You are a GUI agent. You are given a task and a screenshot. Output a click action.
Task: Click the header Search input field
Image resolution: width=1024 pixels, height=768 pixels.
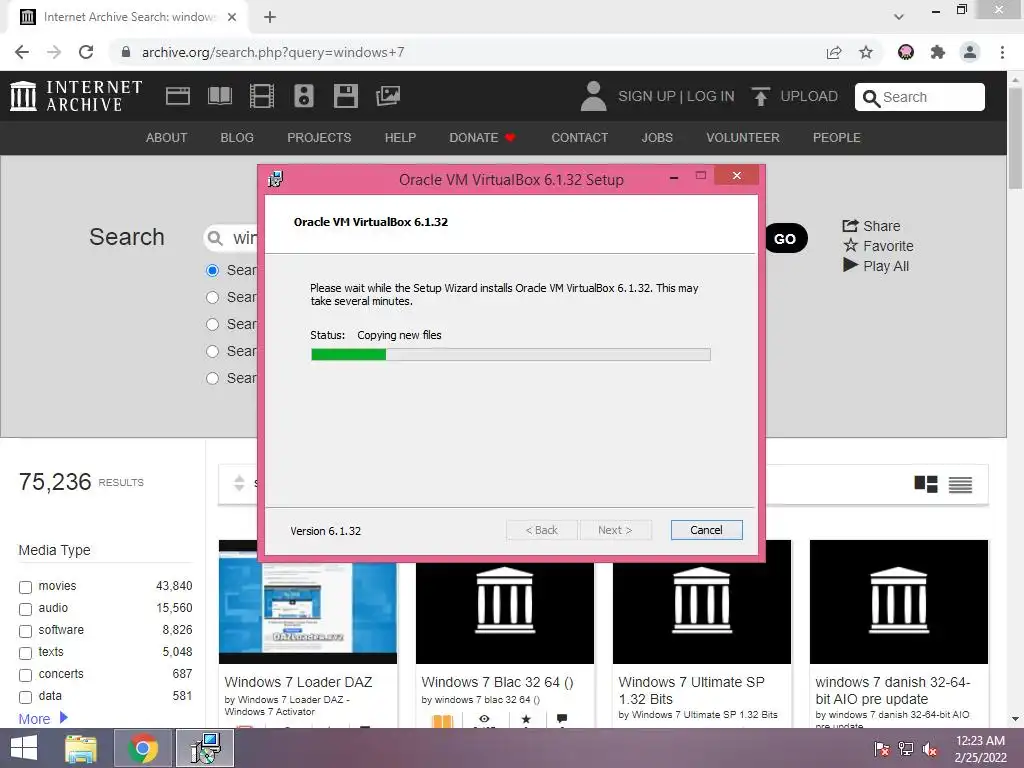pyautogui.click(x=920, y=97)
